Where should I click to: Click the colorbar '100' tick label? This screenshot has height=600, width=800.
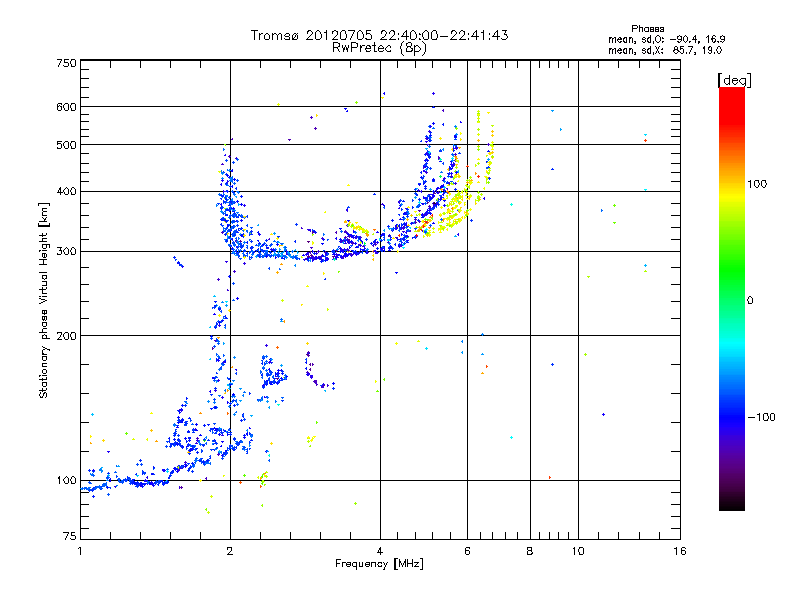tap(757, 184)
